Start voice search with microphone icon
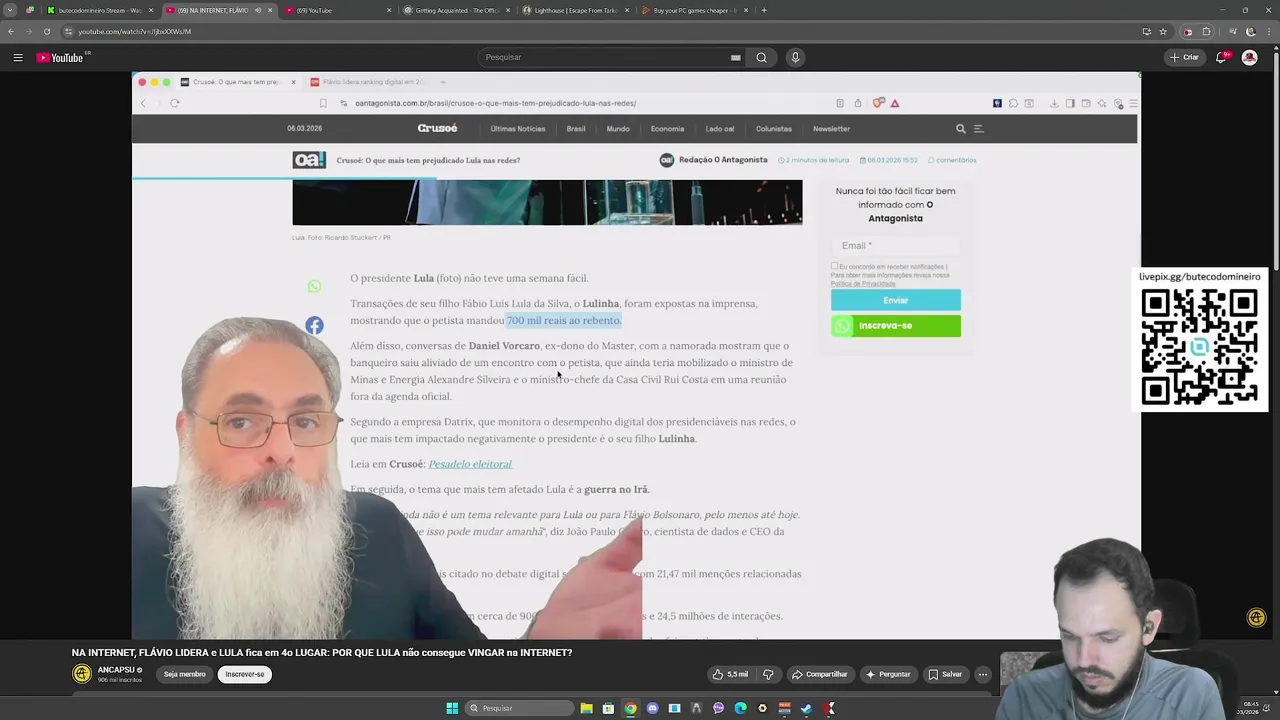Viewport: 1280px width, 720px height. 795,57
